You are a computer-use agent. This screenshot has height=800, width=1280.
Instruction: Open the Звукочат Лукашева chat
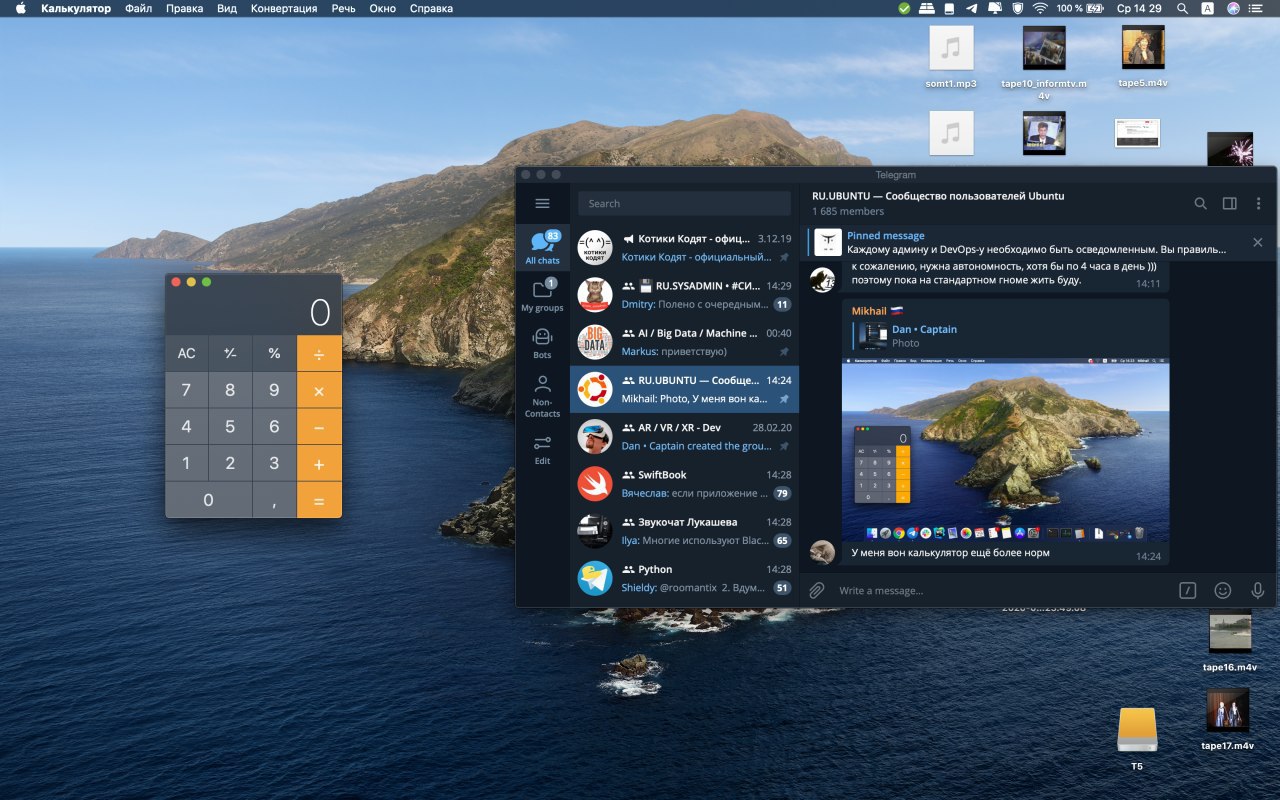pyautogui.click(x=685, y=531)
